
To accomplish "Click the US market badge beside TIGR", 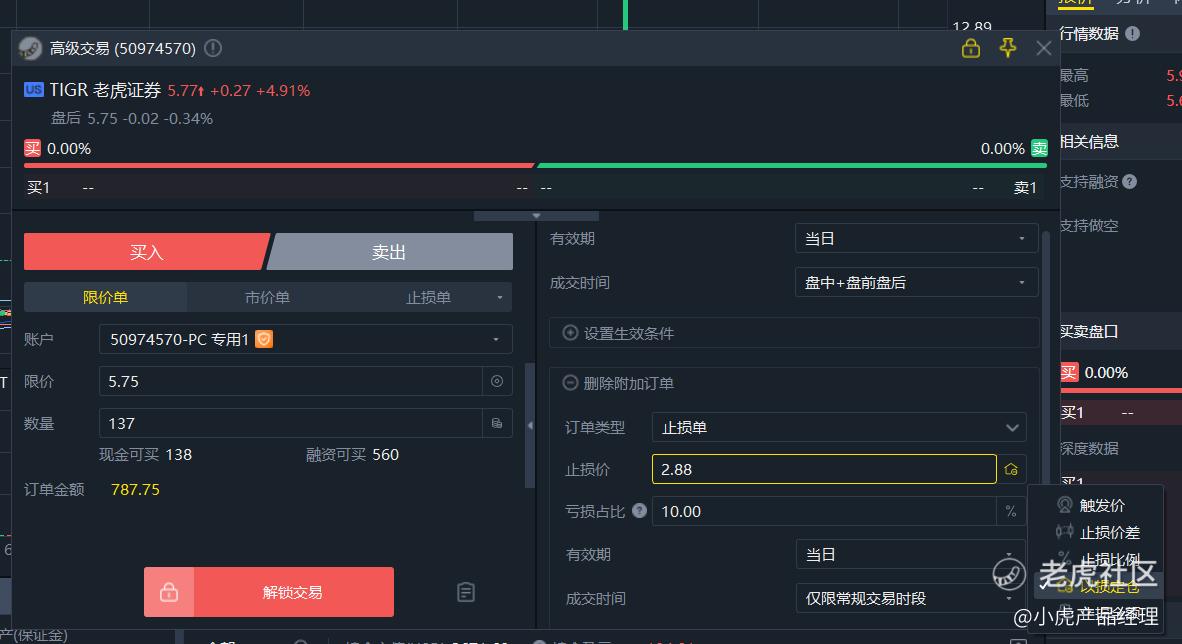I will point(34,90).
